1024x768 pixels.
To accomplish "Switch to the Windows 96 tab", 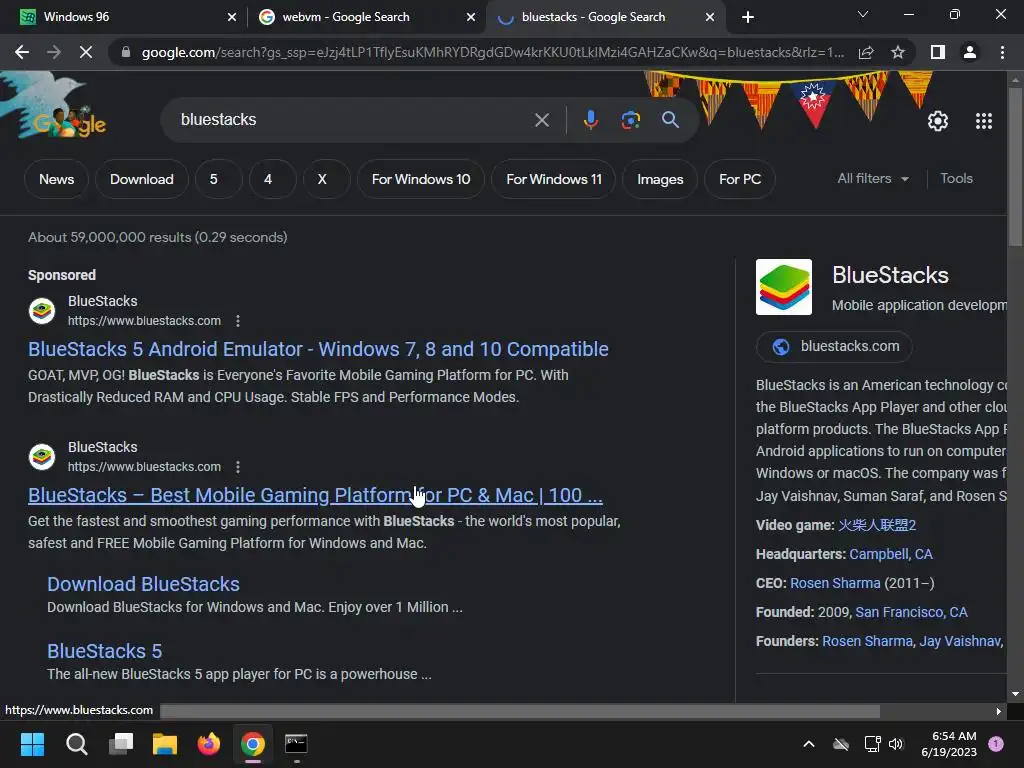I will [124, 17].
